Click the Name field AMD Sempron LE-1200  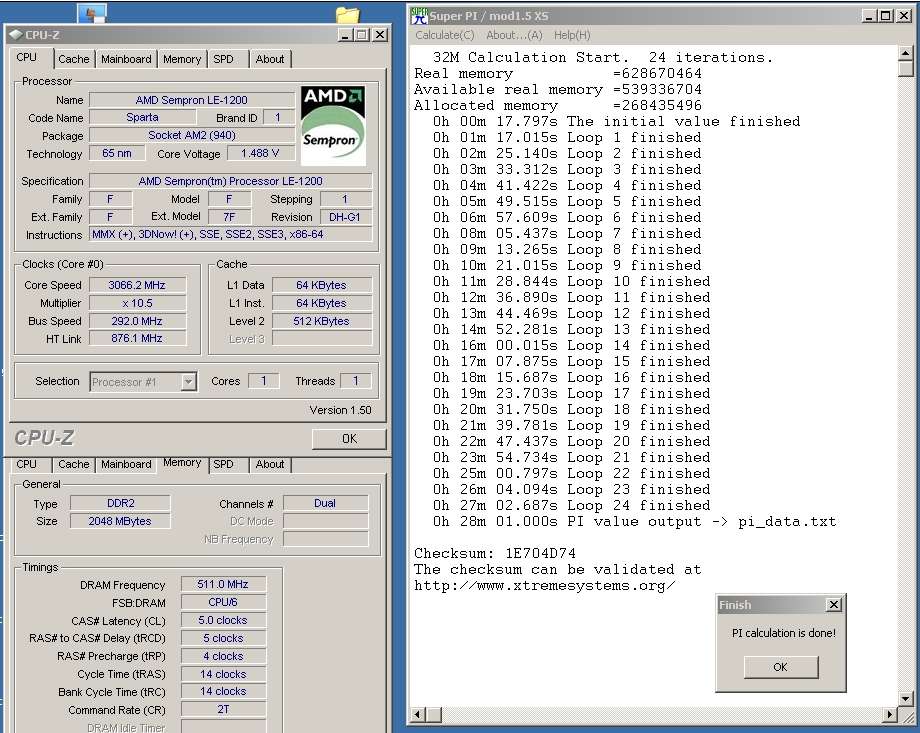[x=192, y=100]
